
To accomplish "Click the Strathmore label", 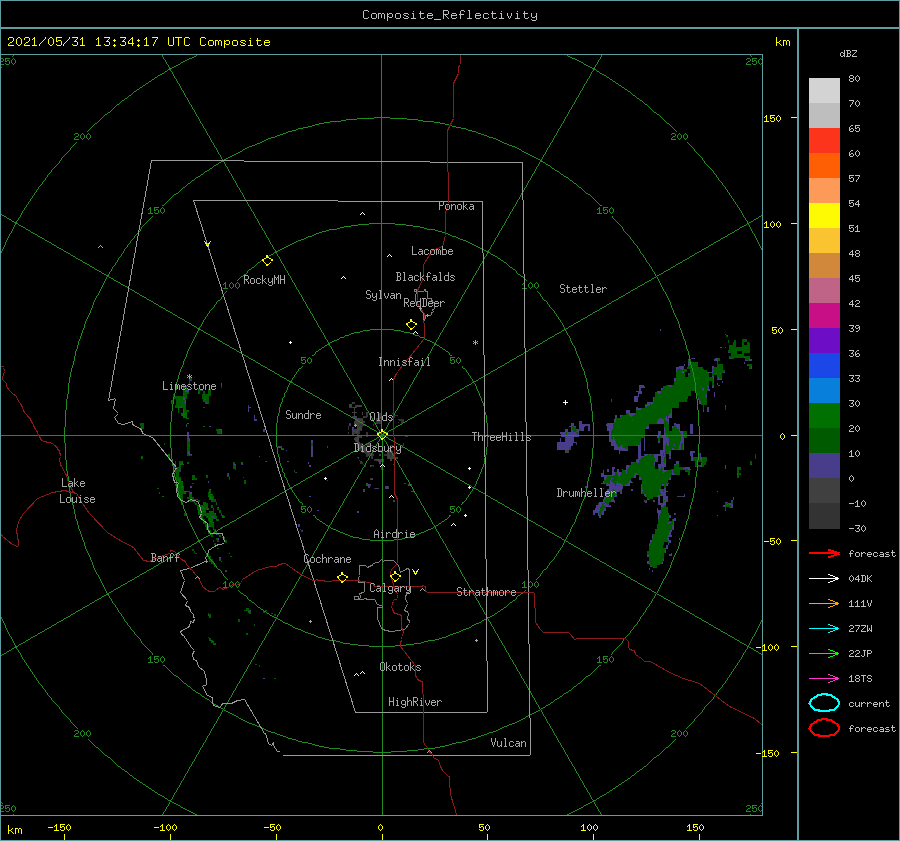I will coord(486,592).
